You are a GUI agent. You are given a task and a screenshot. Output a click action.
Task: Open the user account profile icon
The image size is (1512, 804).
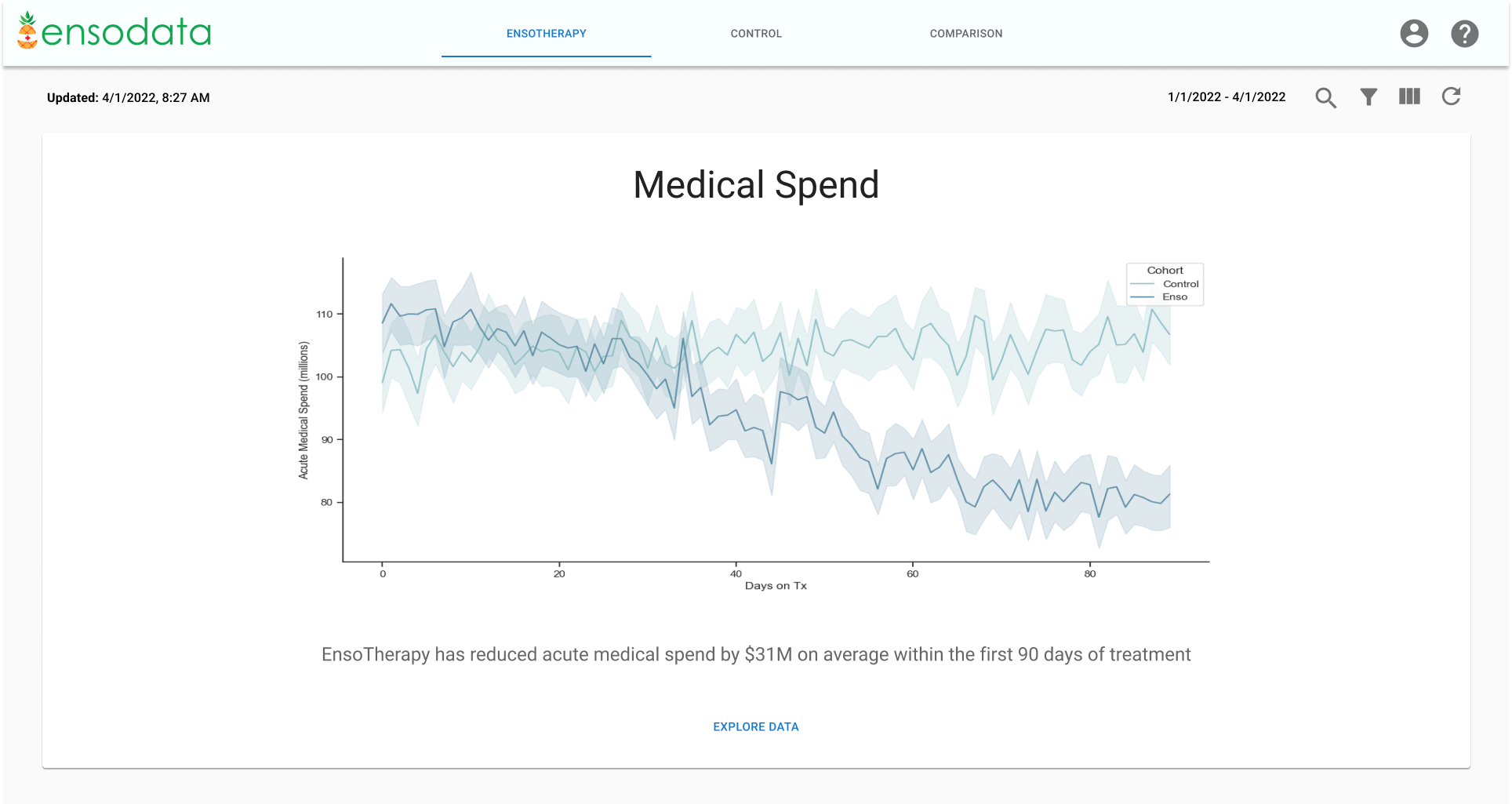pos(1414,34)
